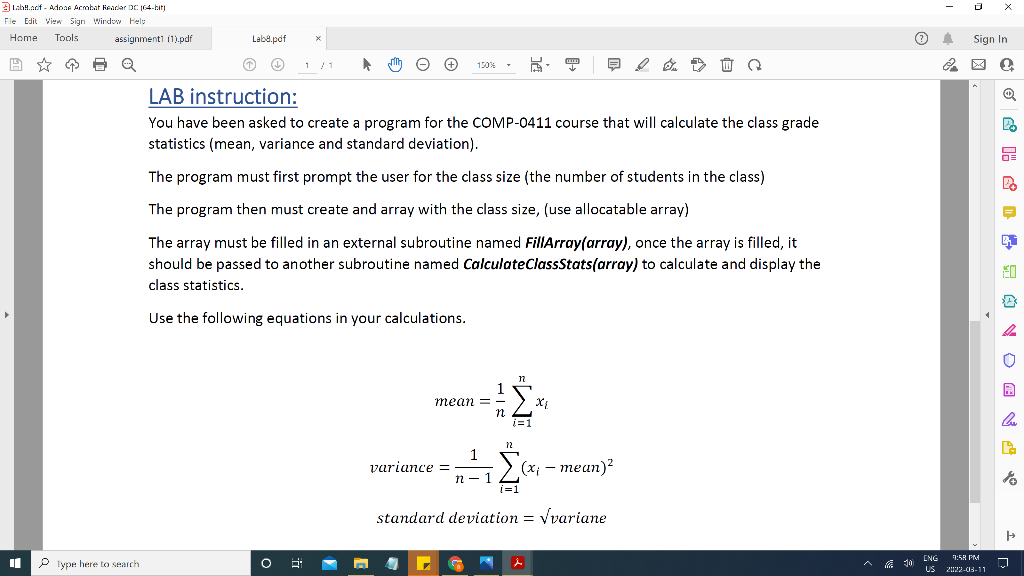Open the Comment tool in right pane
This screenshot has height=576, width=1024.
click(1010, 213)
